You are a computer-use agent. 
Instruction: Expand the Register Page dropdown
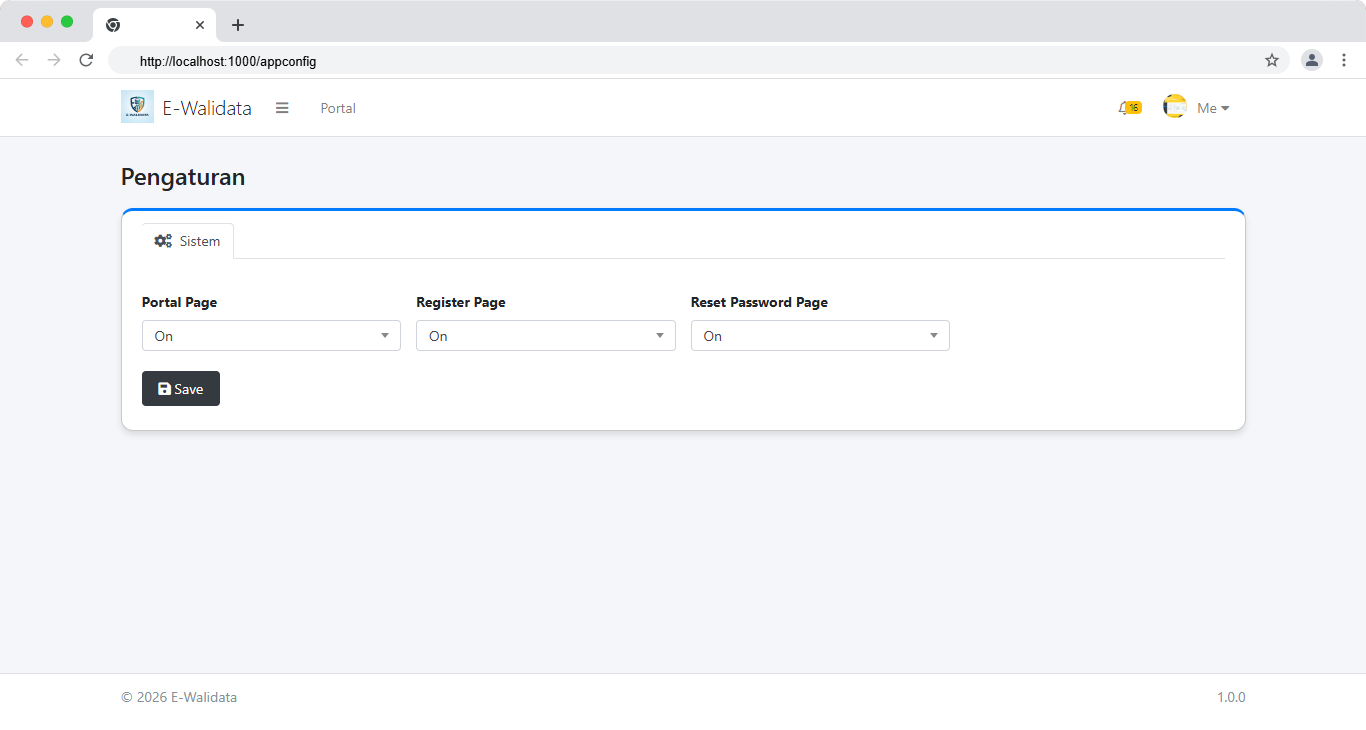[545, 336]
